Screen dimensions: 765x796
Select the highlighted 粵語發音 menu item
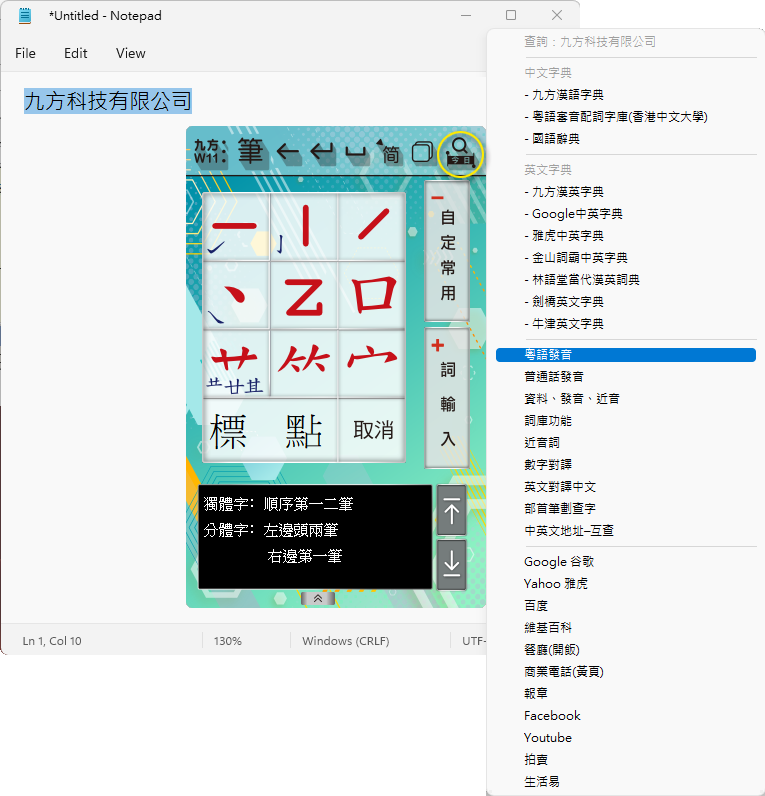point(626,355)
